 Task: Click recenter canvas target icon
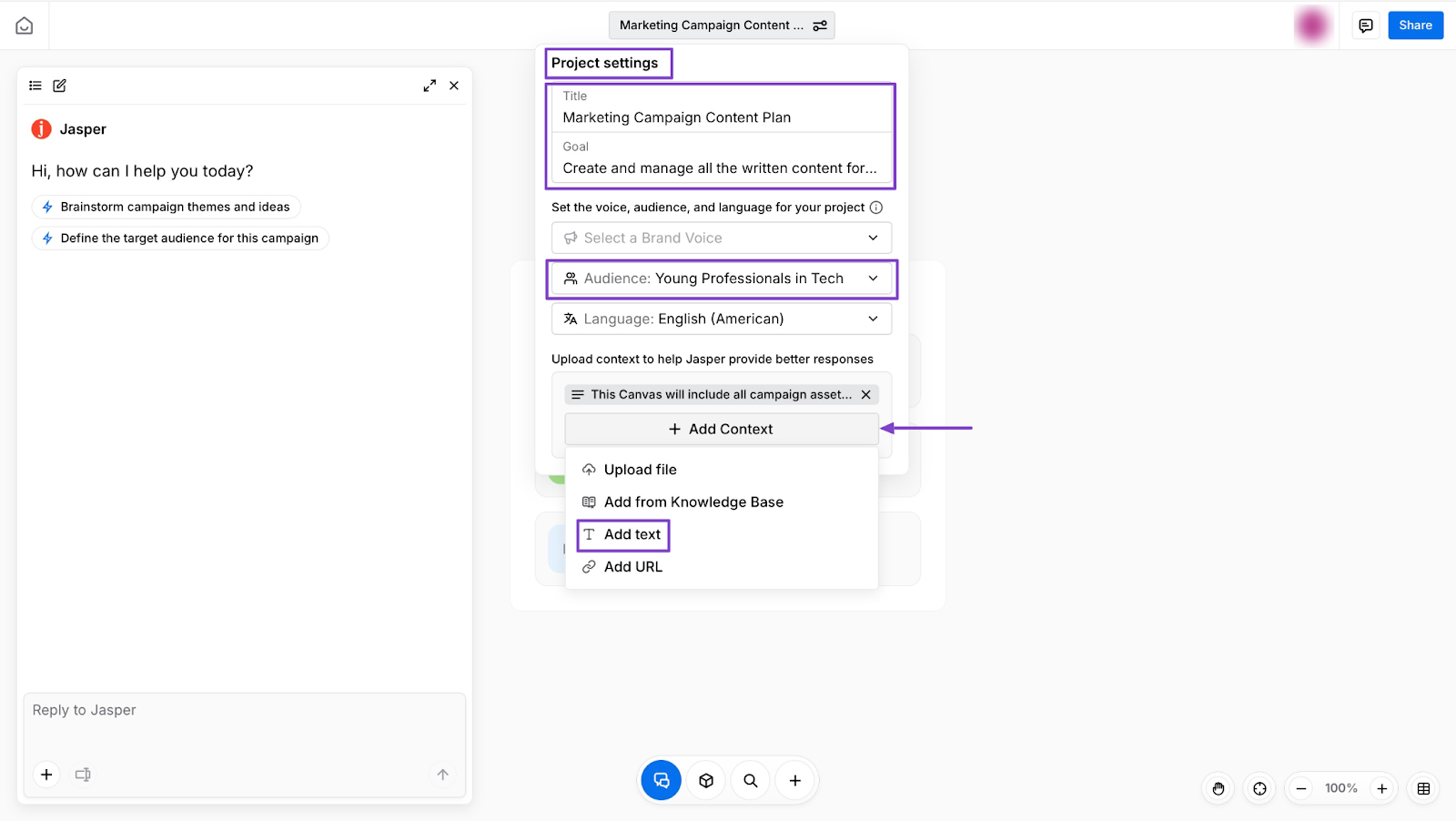point(1259,788)
